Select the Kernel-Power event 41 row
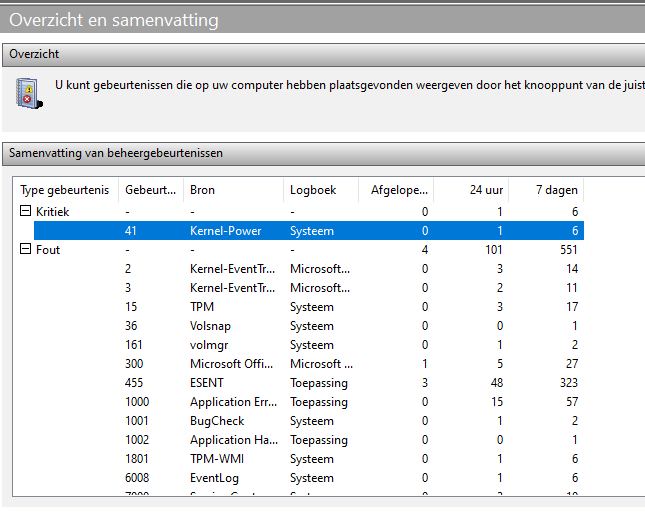 [x=309, y=230]
